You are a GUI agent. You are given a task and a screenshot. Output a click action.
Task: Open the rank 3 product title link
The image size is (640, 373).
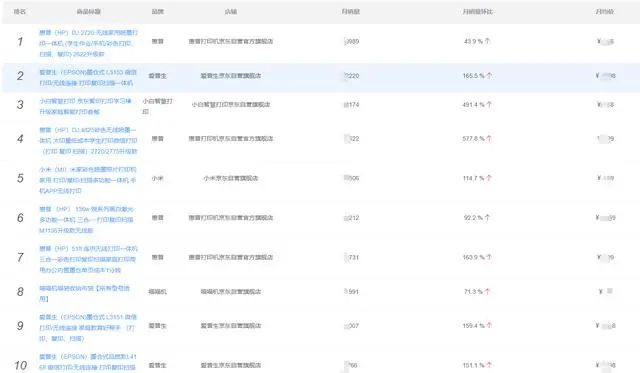86,106
